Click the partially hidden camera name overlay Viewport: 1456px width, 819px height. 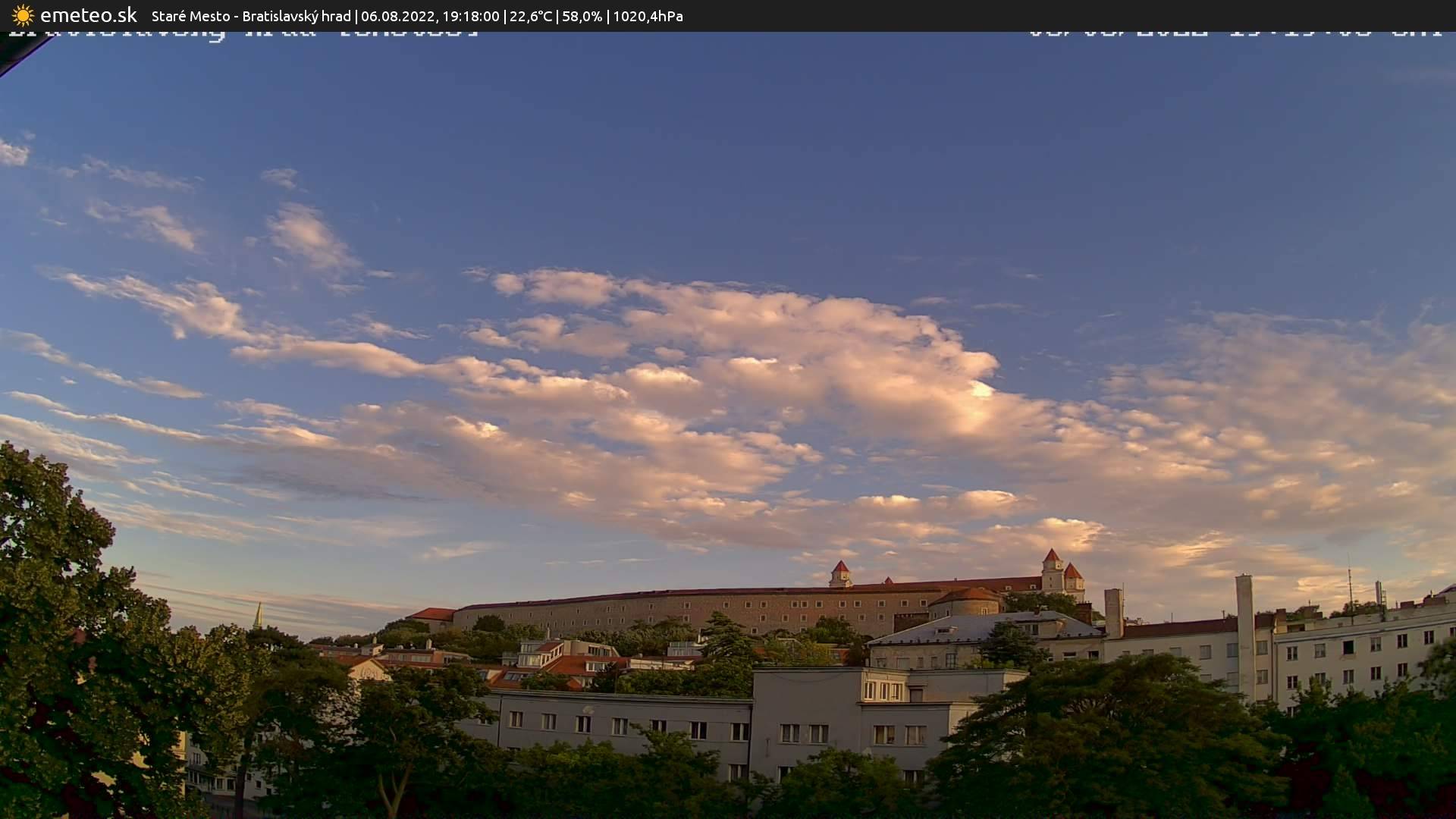pos(243,34)
